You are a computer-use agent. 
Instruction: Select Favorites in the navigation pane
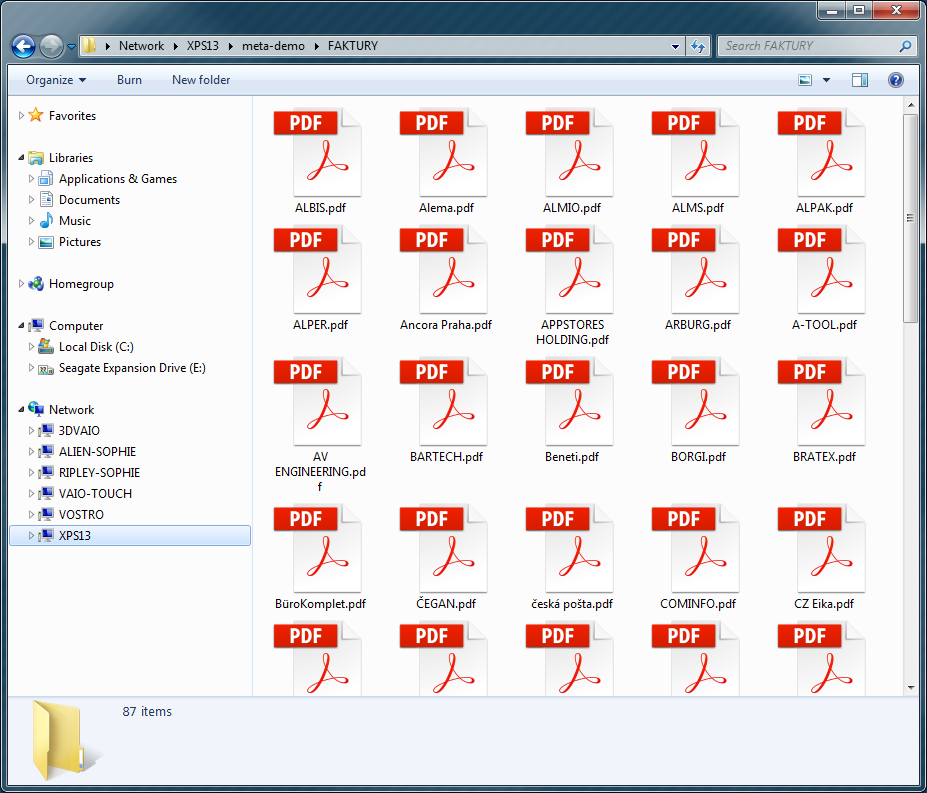[x=72, y=116]
